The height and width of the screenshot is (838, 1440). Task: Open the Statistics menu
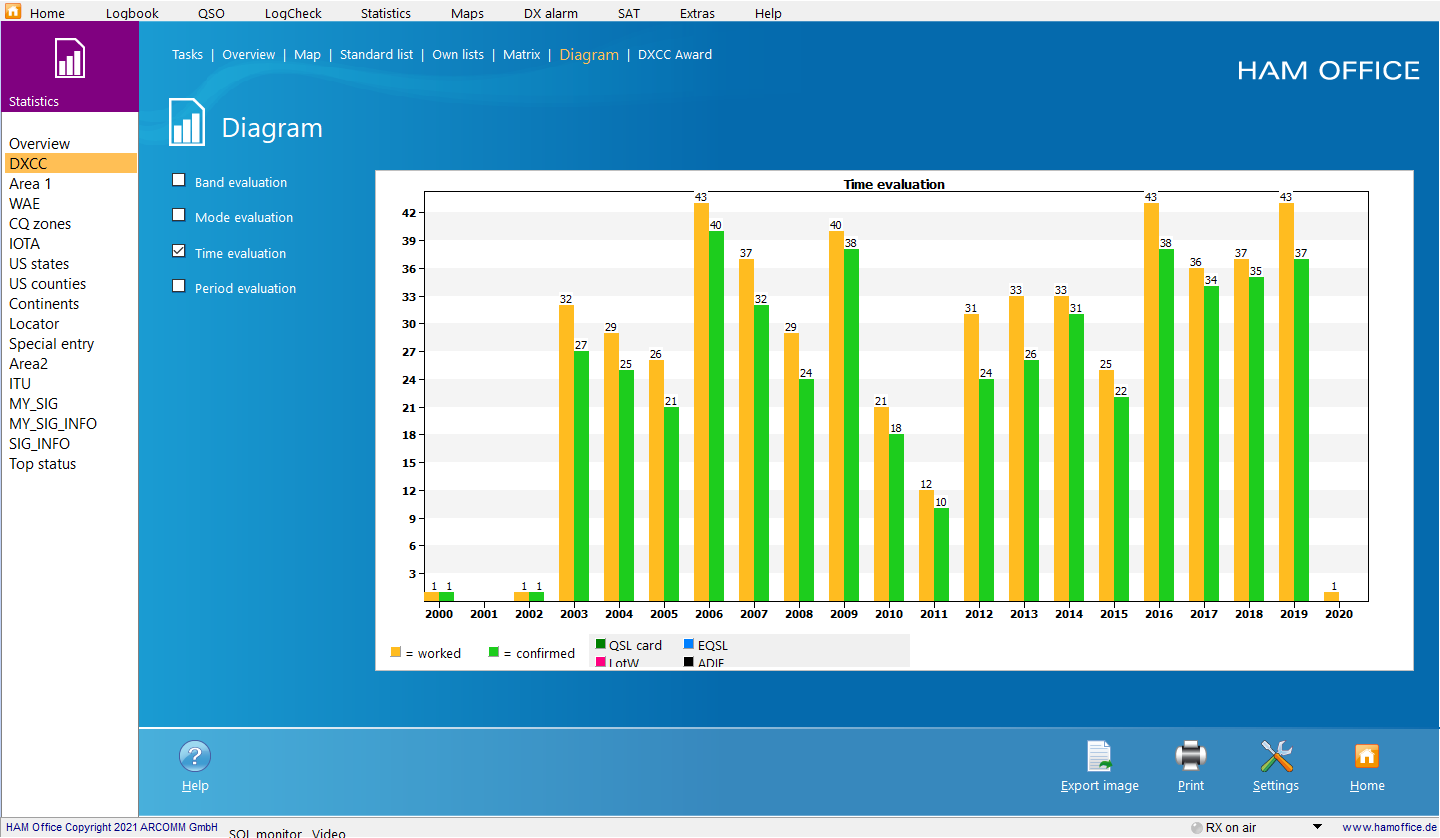tap(386, 14)
